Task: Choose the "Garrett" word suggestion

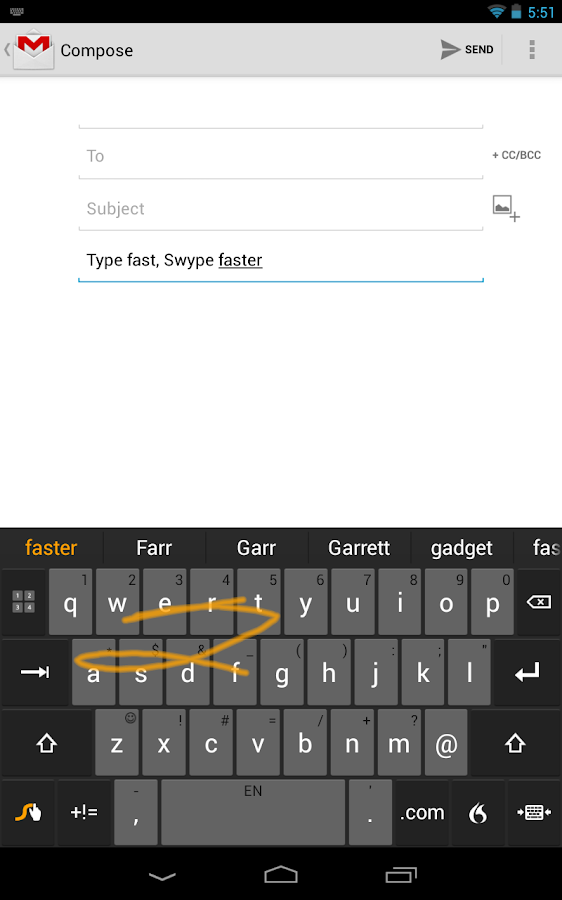Action: 359,548
